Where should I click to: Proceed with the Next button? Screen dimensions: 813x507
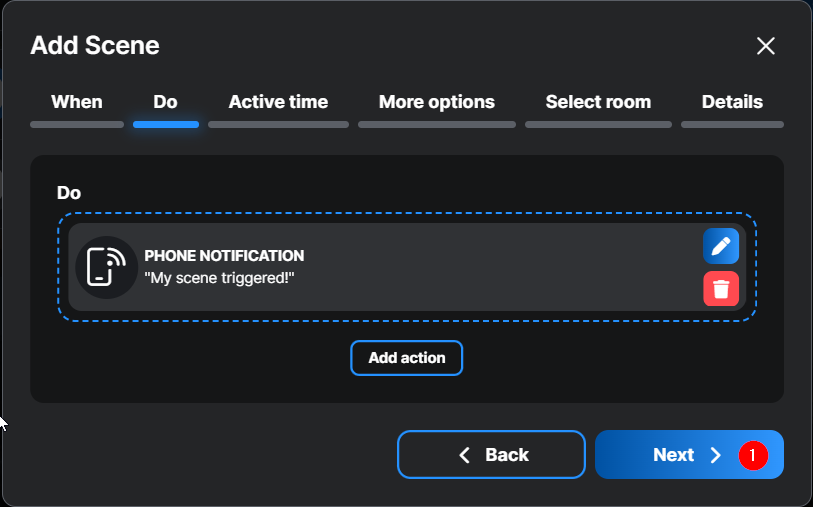(673, 455)
